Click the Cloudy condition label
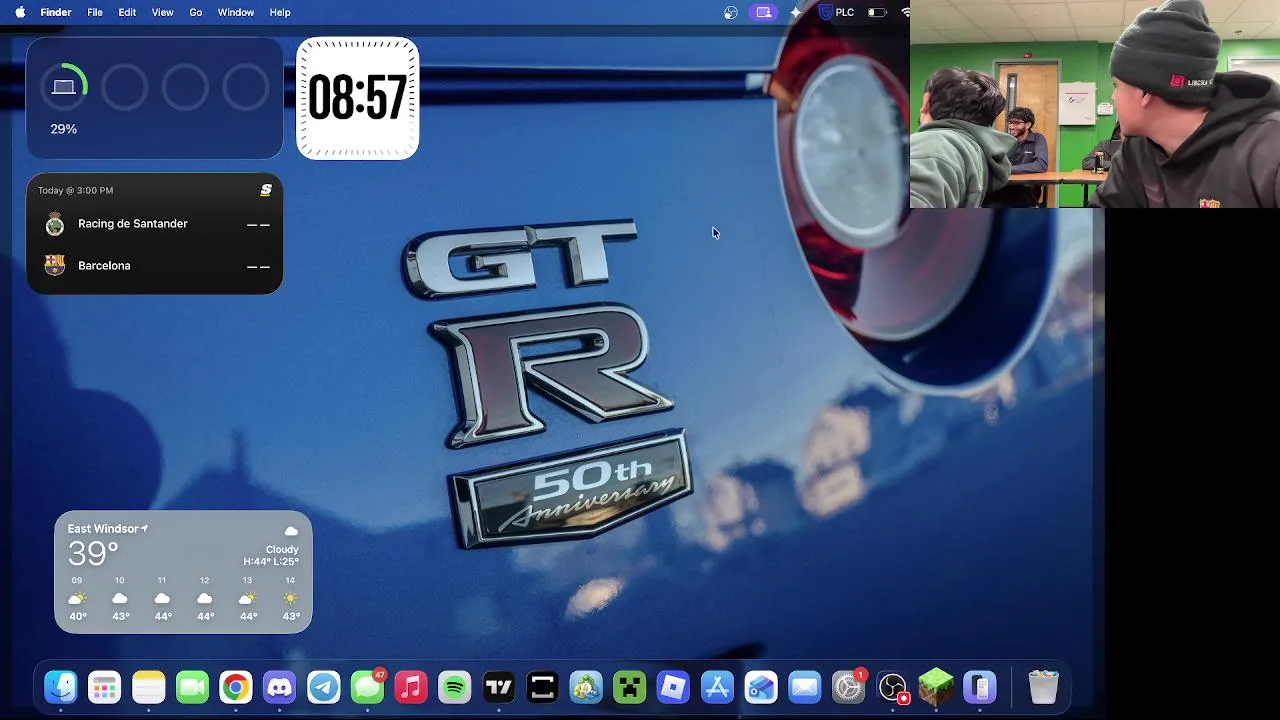 282,549
